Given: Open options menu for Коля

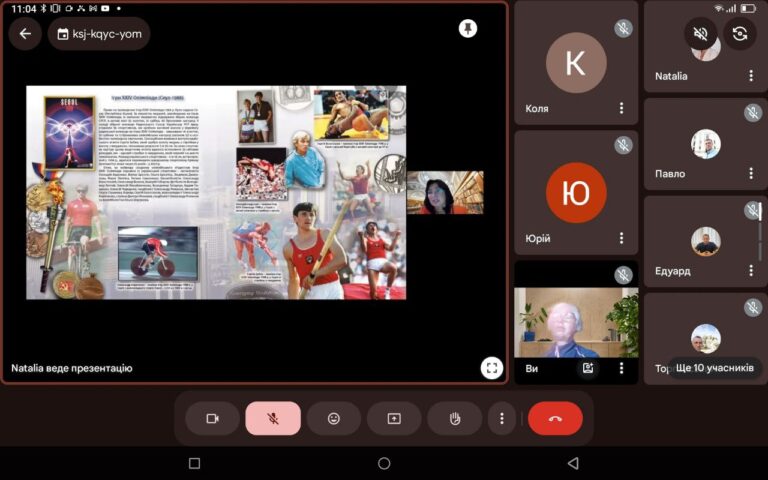Looking at the screenshot, I should 621,108.
